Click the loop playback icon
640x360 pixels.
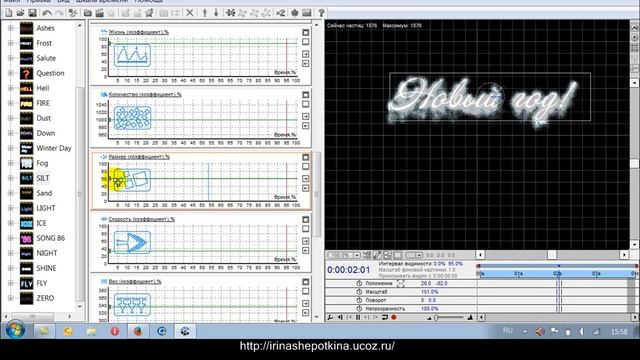[384, 317]
